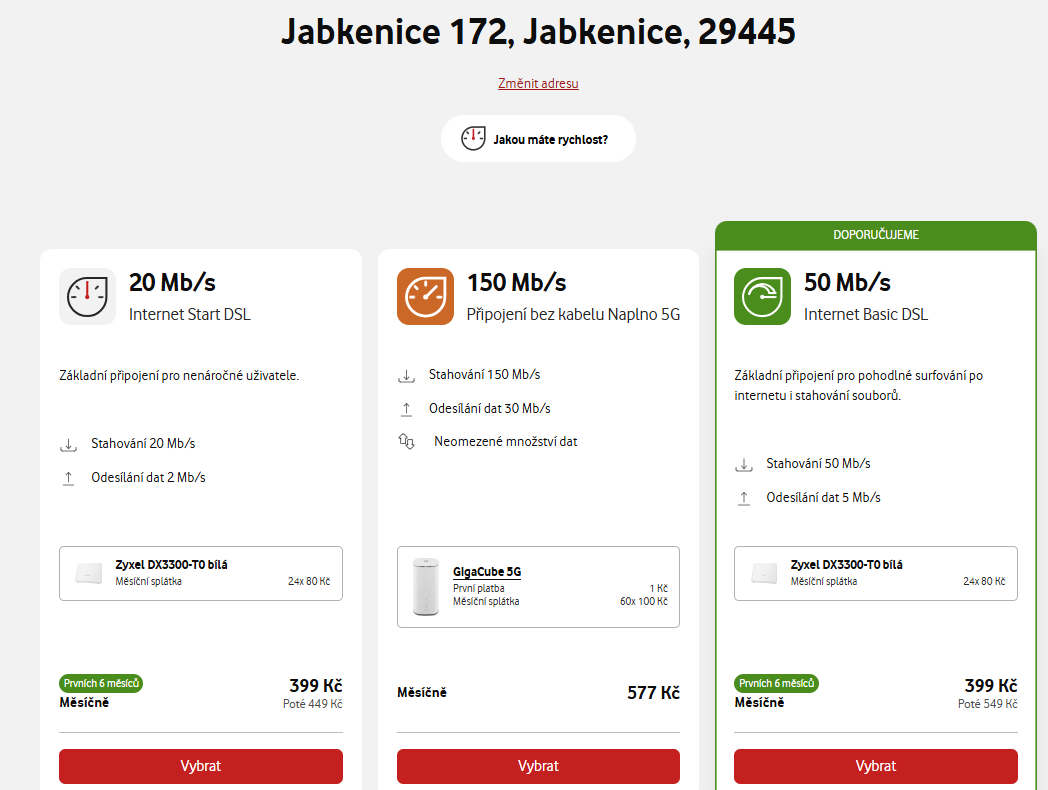Image resolution: width=1048 pixels, height=790 pixels.
Task: Select the Internet Start DSL plan with Vybrat
Action: [201, 766]
